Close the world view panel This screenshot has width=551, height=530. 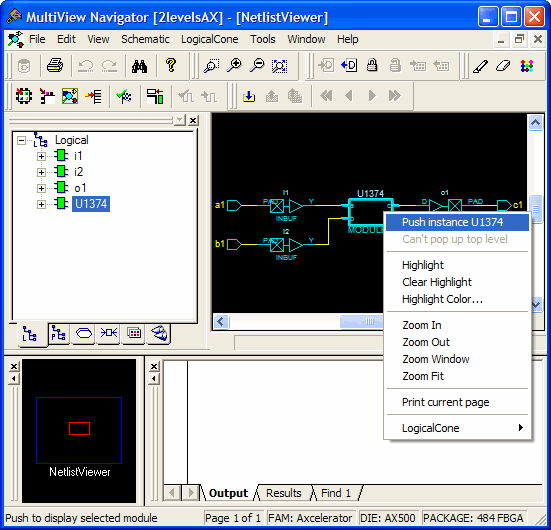[14, 367]
